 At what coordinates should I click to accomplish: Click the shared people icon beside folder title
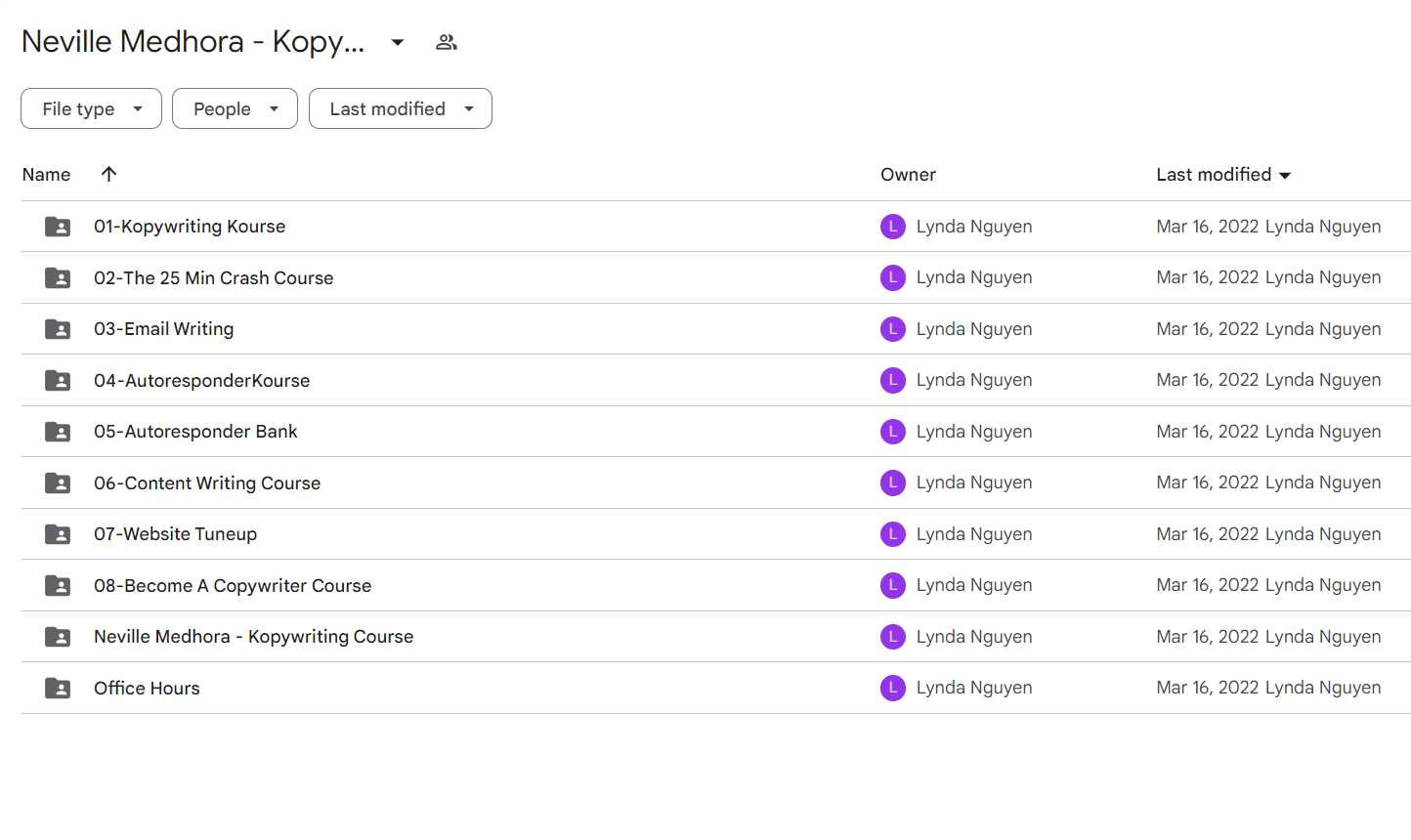pyautogui.click(x=447, y=42)
